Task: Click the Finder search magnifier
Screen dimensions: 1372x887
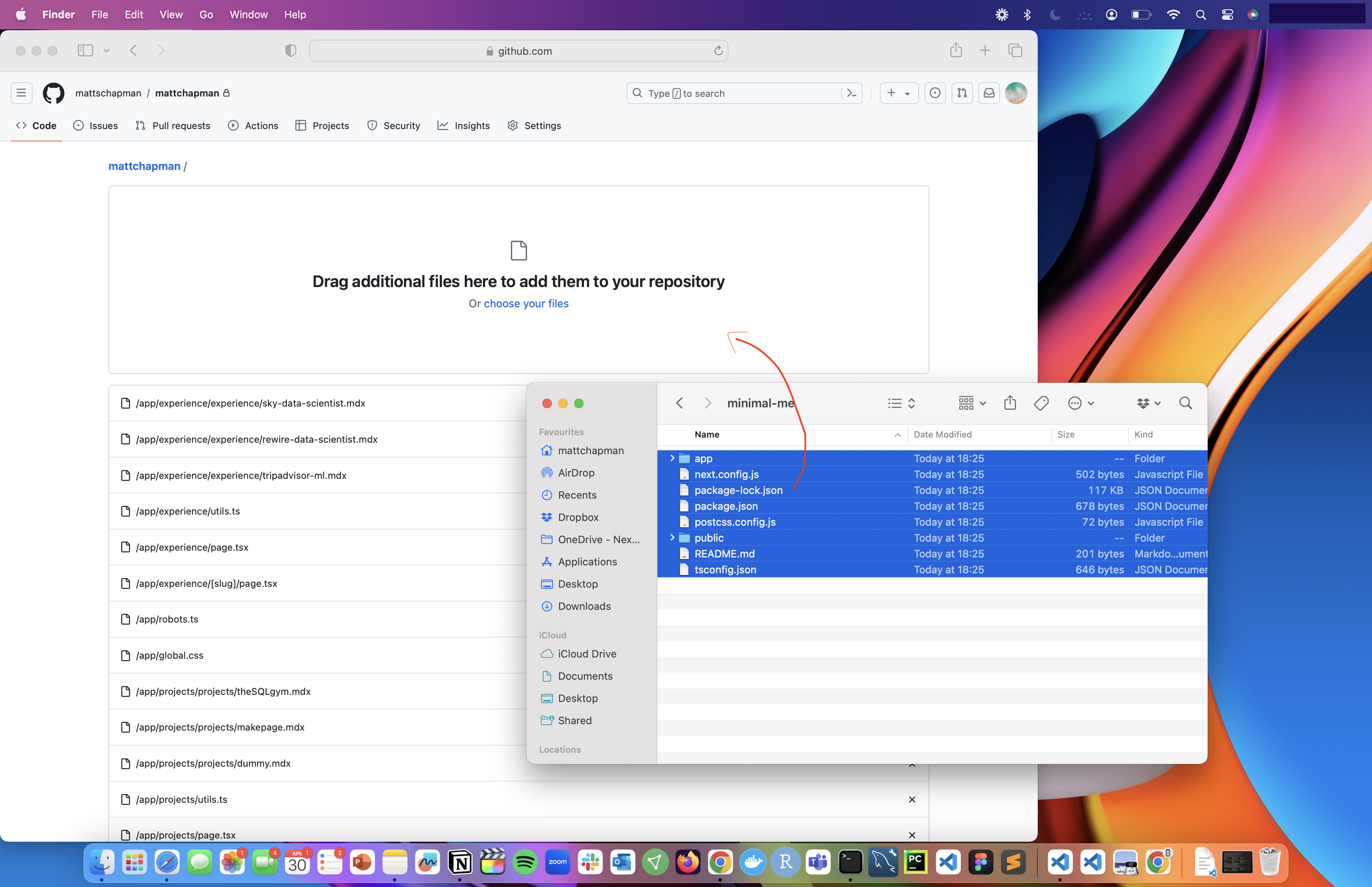Action: pyautogui.click(x=1185, y=403)
